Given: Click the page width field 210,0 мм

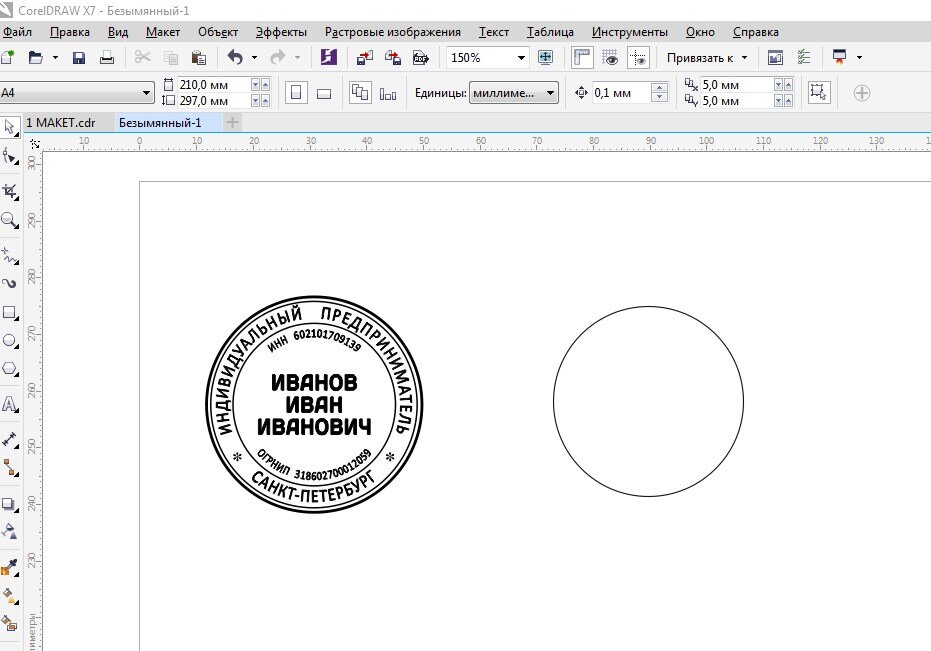Looking at the screenshot, I should click(213, 85).
